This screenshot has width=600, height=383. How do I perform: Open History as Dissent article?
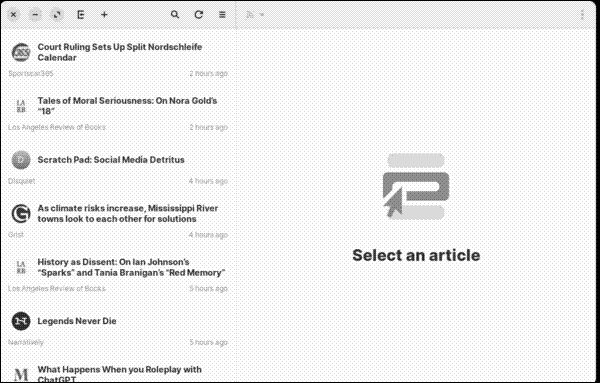click(x=131, y=267)
